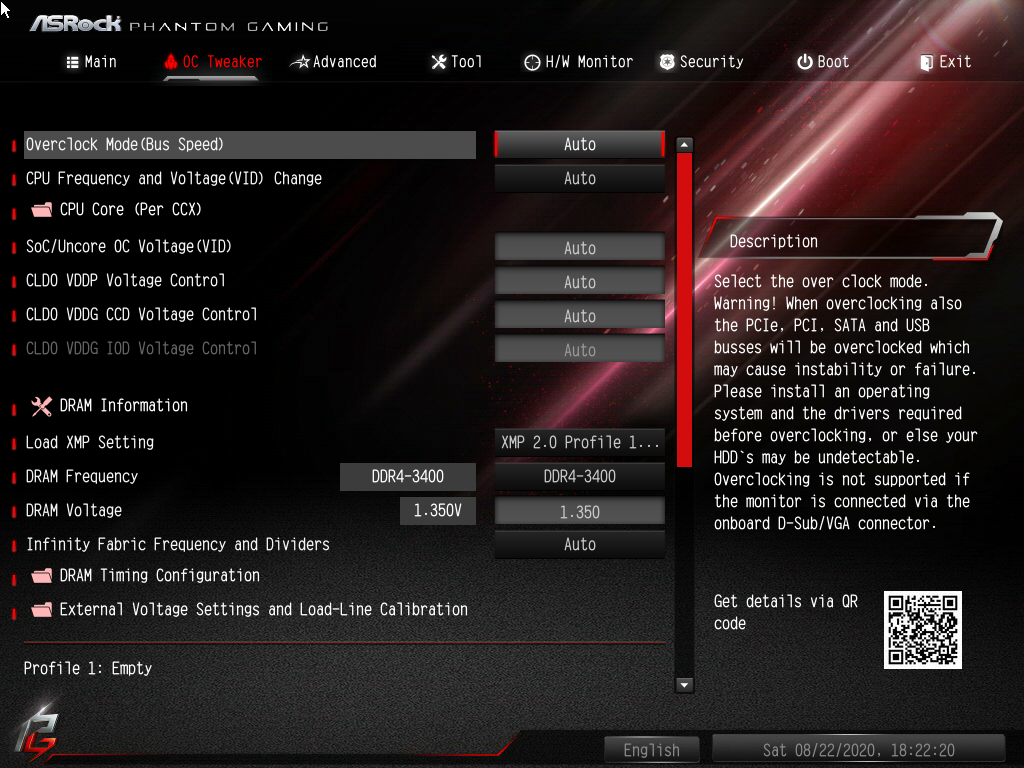
Task: Open SoC/Uncore OC Voltage Auto field
Action: pos(580,248)
